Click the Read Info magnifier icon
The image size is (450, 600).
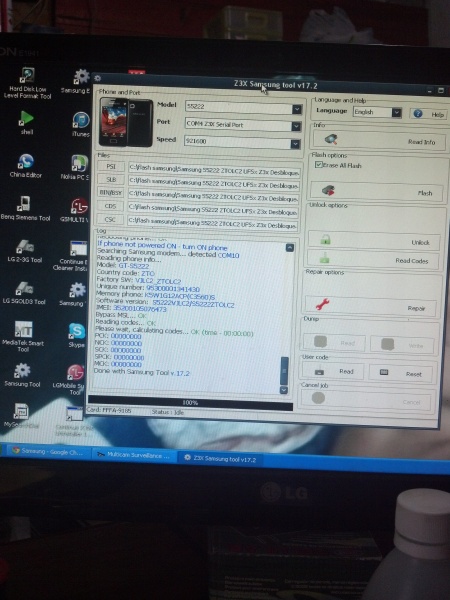tap(331, 139)
